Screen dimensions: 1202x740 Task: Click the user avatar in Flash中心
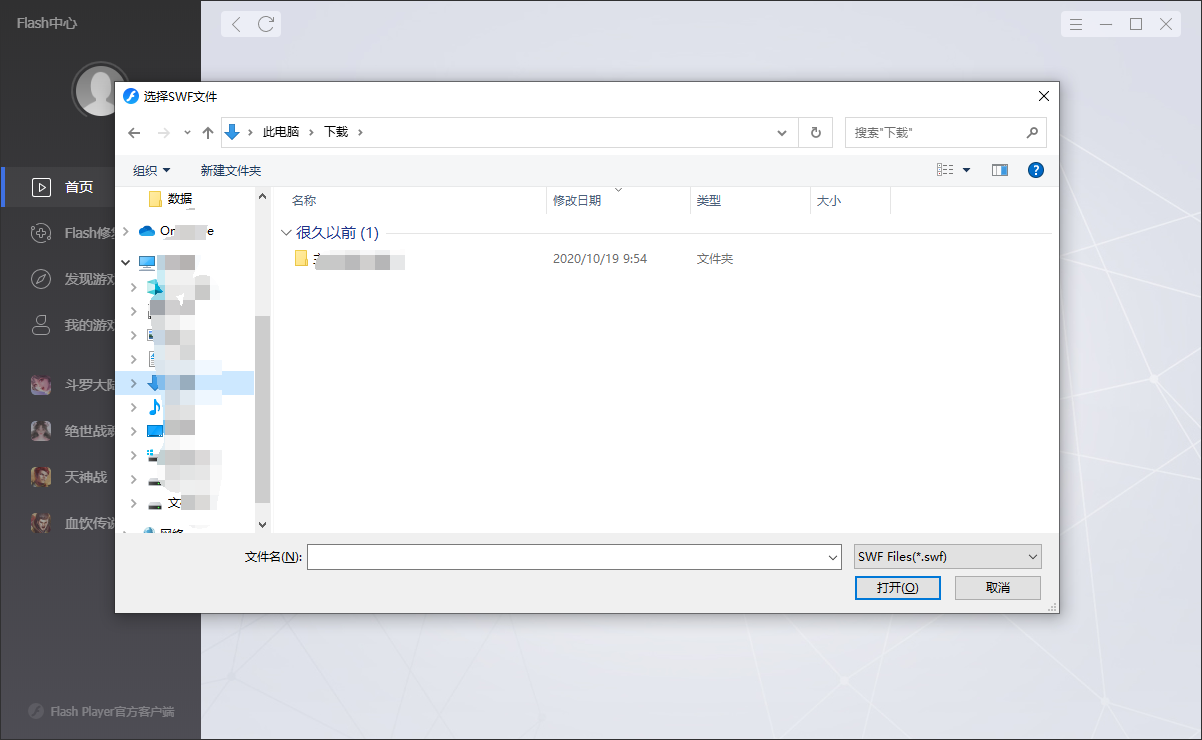100,90
